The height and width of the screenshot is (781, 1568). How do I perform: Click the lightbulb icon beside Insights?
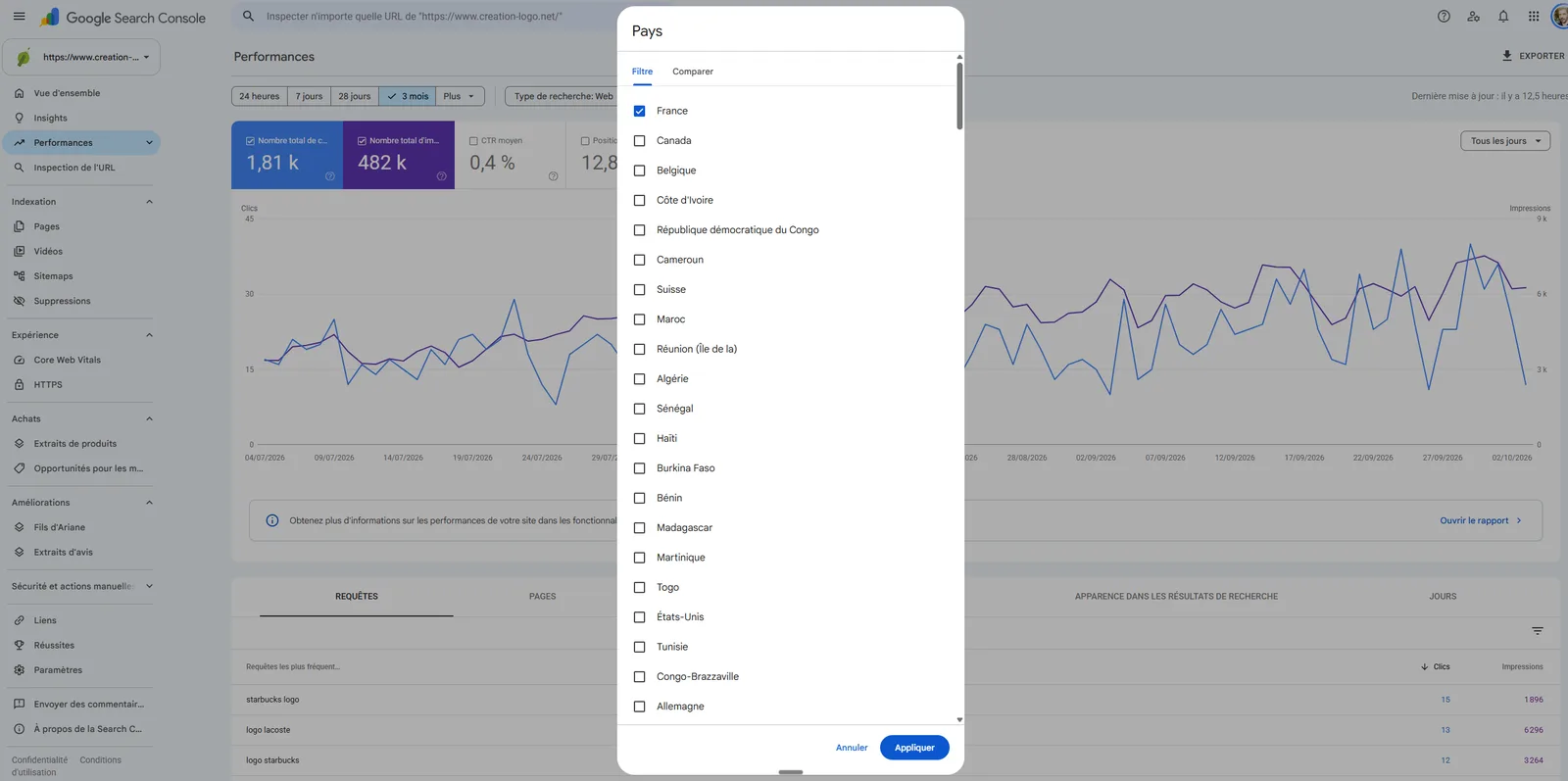[19, 118]
